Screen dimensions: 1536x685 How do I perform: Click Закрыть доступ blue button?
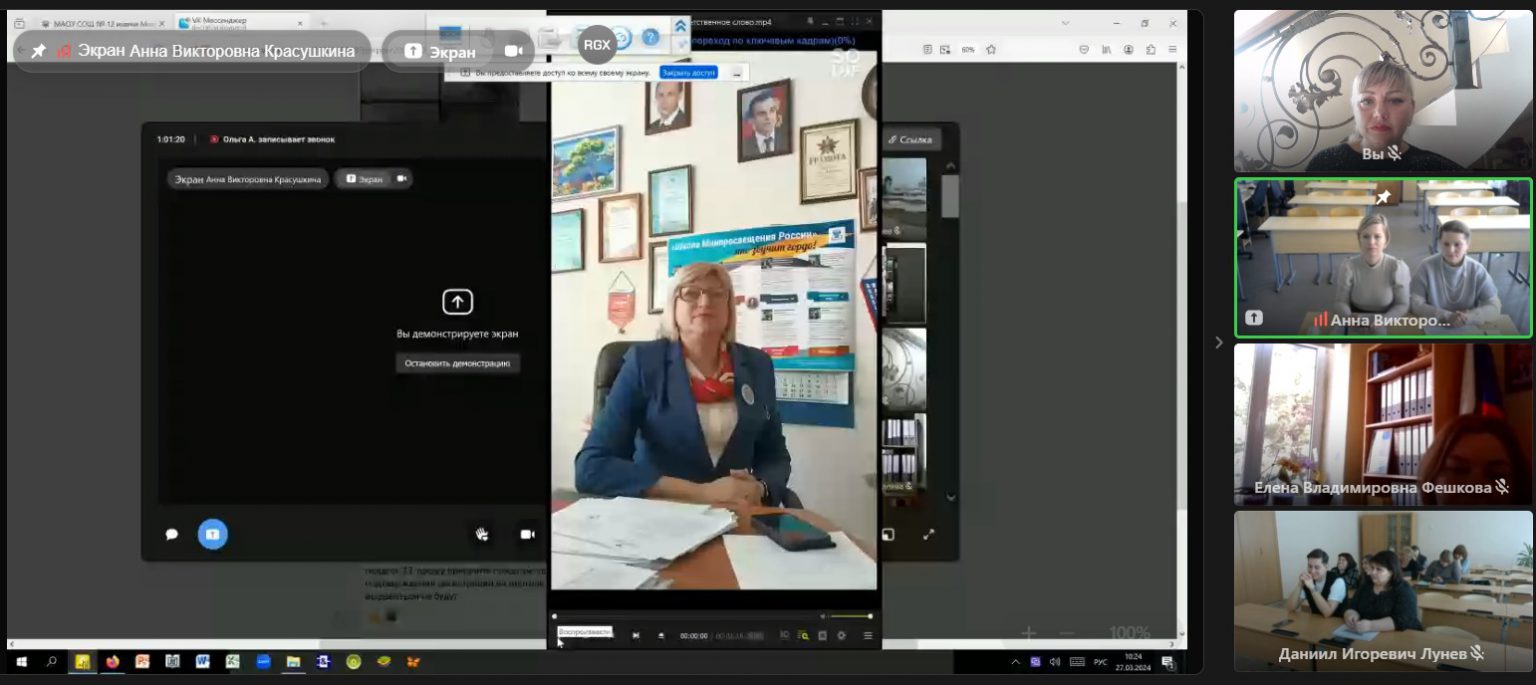pyautogui.click(x=688, y=73)
